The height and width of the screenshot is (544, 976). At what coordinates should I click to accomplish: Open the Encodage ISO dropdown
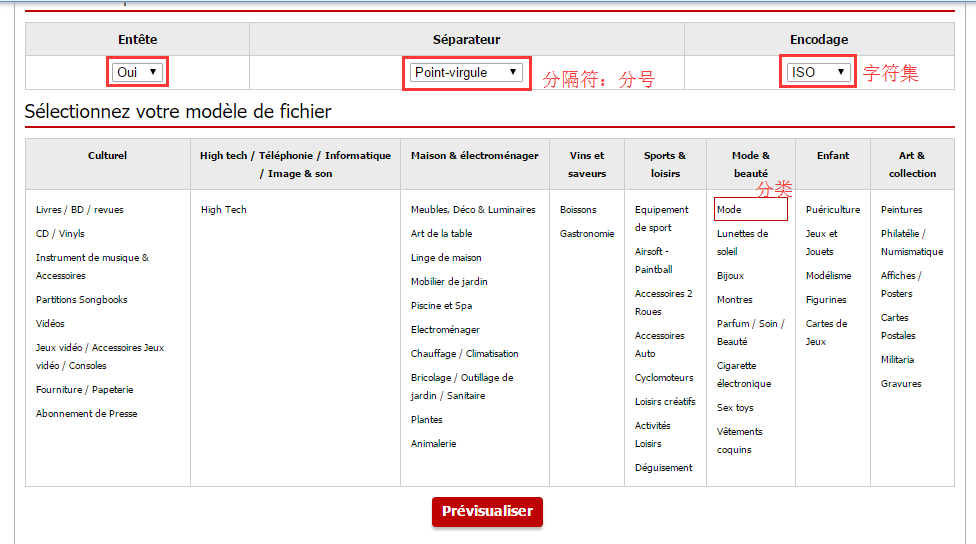817,72
